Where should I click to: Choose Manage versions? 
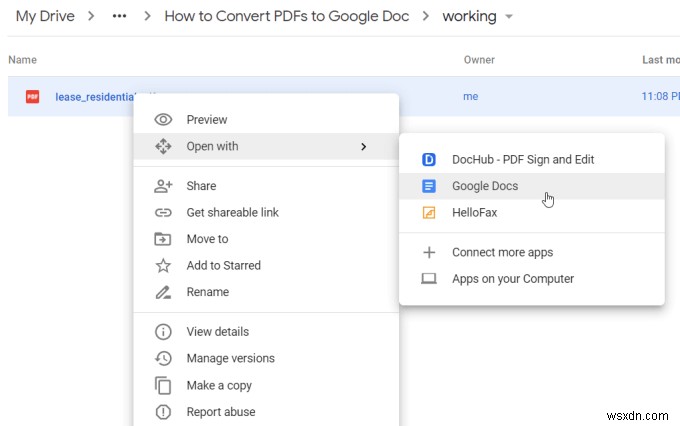266,358
